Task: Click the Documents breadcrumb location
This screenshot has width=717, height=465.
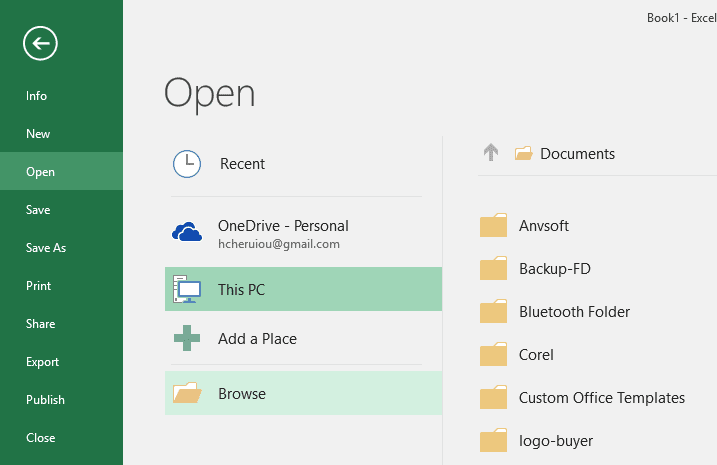Action: point(577,154)
